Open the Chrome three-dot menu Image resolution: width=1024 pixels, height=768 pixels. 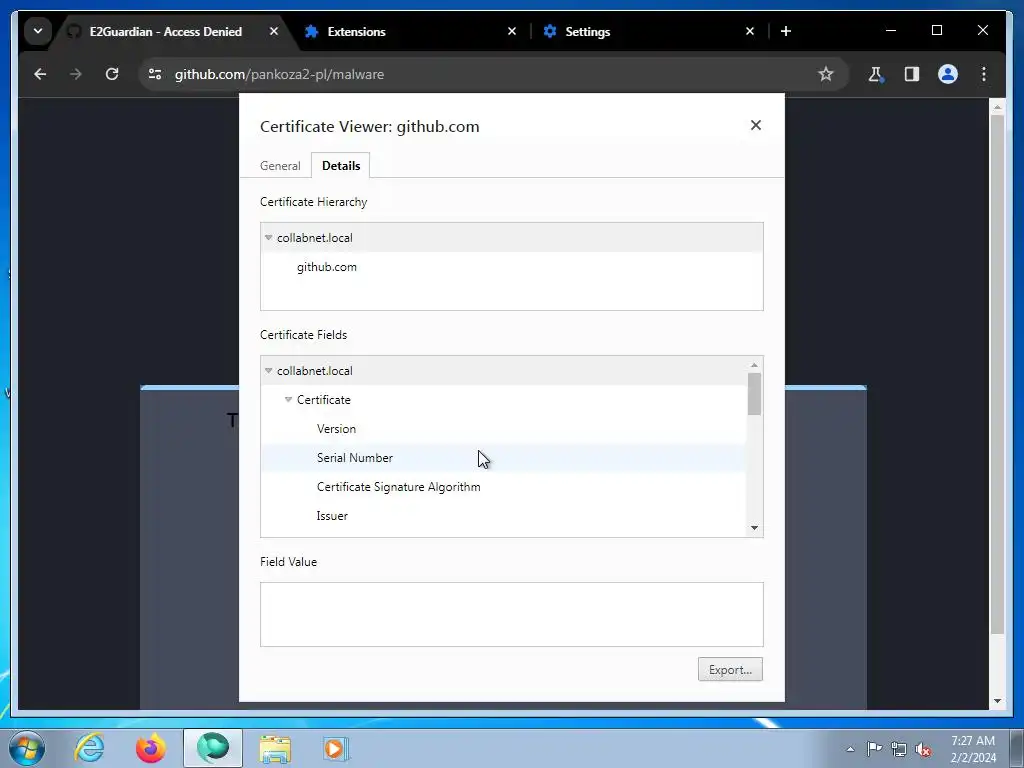[984, 74]
